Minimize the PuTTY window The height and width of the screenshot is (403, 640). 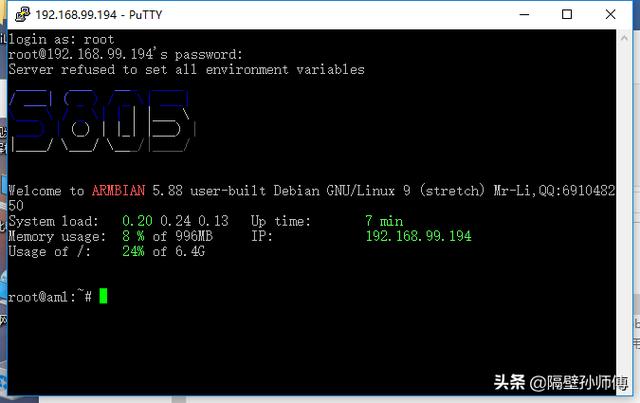524,15
